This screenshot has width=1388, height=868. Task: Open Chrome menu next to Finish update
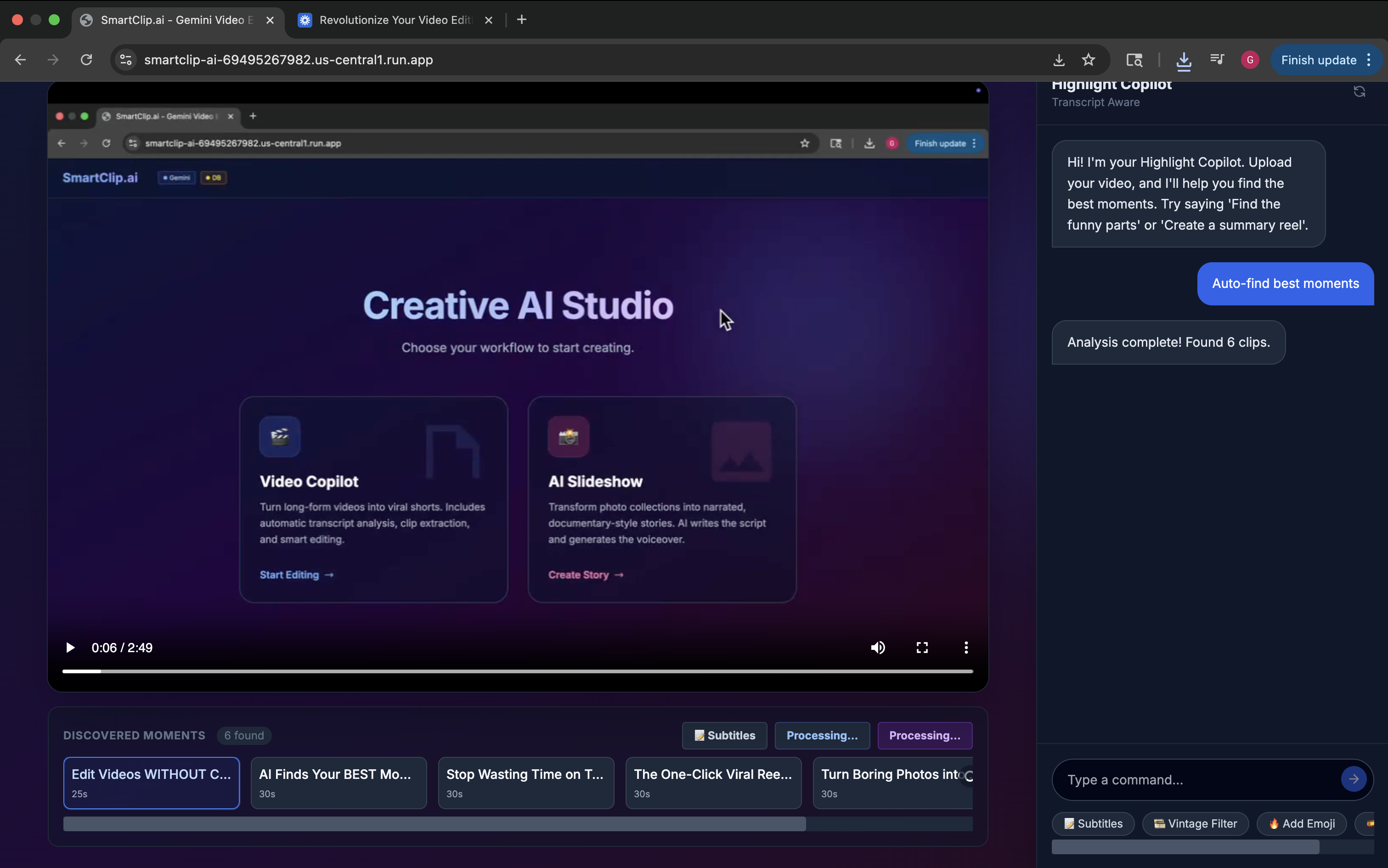[x=1369, y=60]
